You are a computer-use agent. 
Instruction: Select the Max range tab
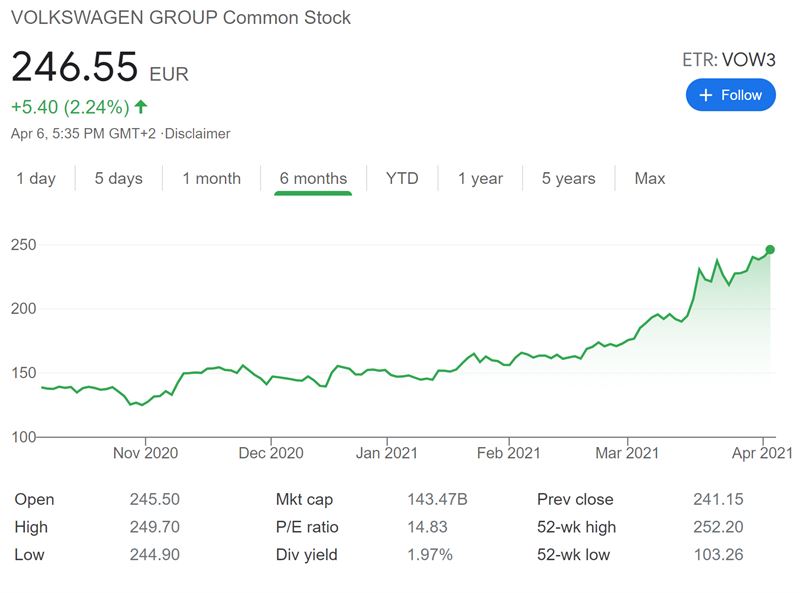[650, 179]
